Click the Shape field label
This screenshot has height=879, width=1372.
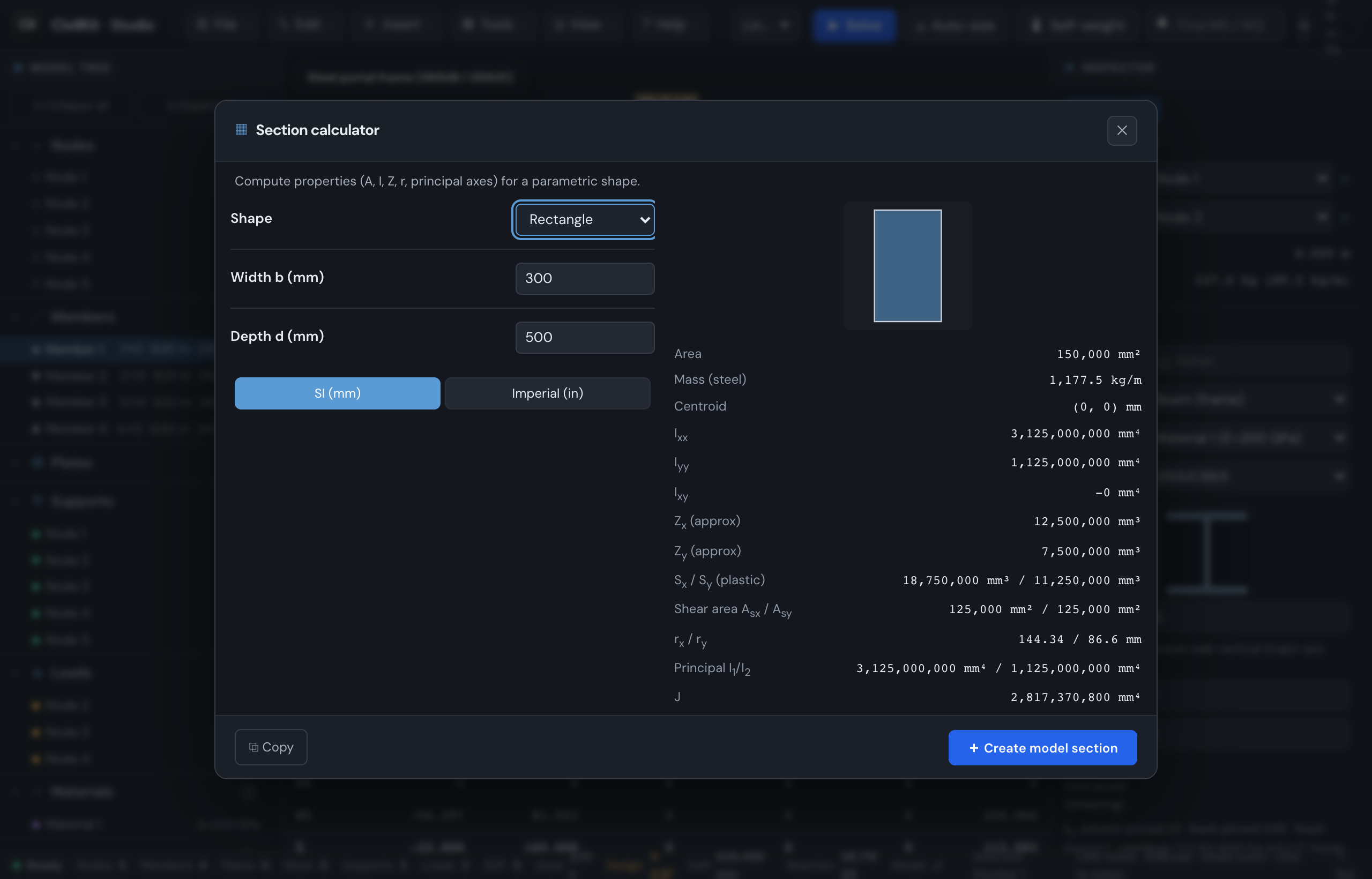coord(251,219)
